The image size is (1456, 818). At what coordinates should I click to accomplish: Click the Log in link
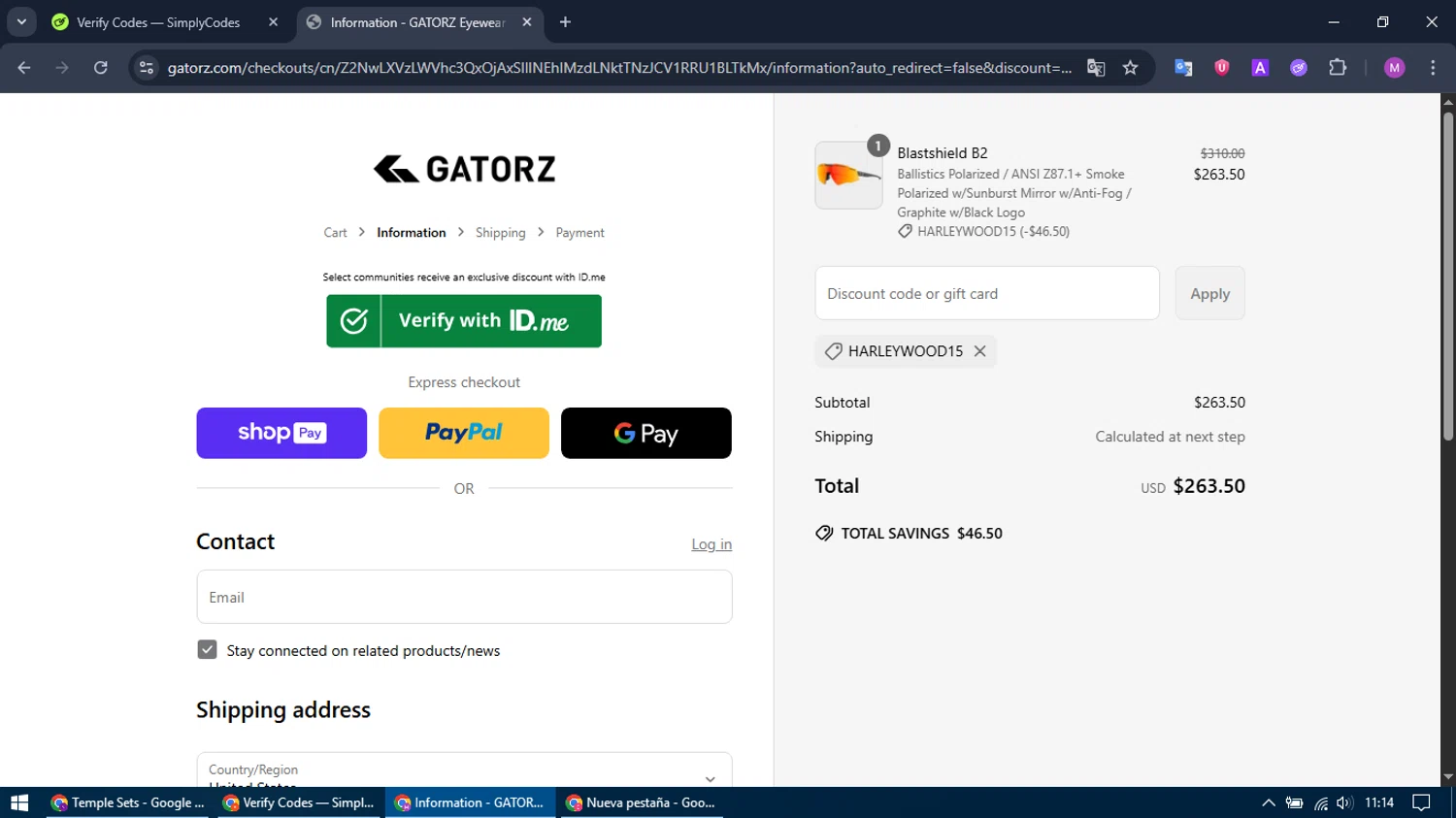(x=711, y=544)
